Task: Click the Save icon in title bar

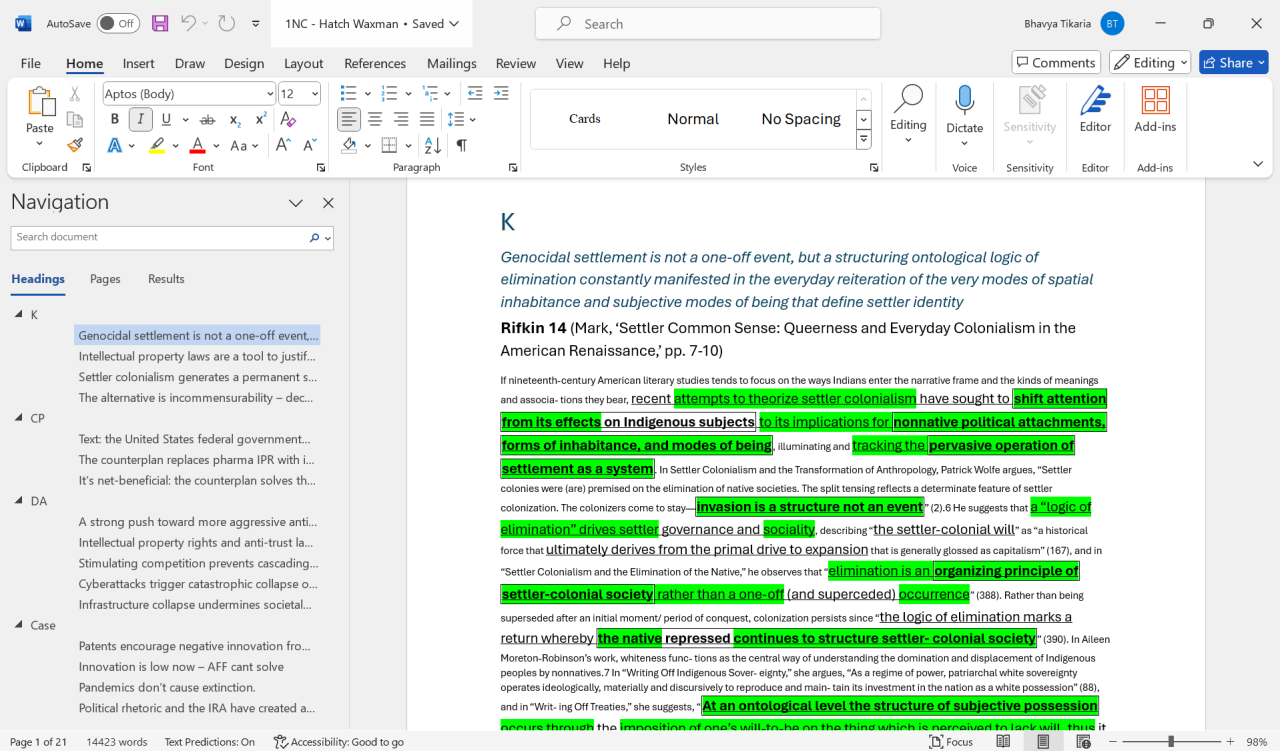Action: coord(160,23)
